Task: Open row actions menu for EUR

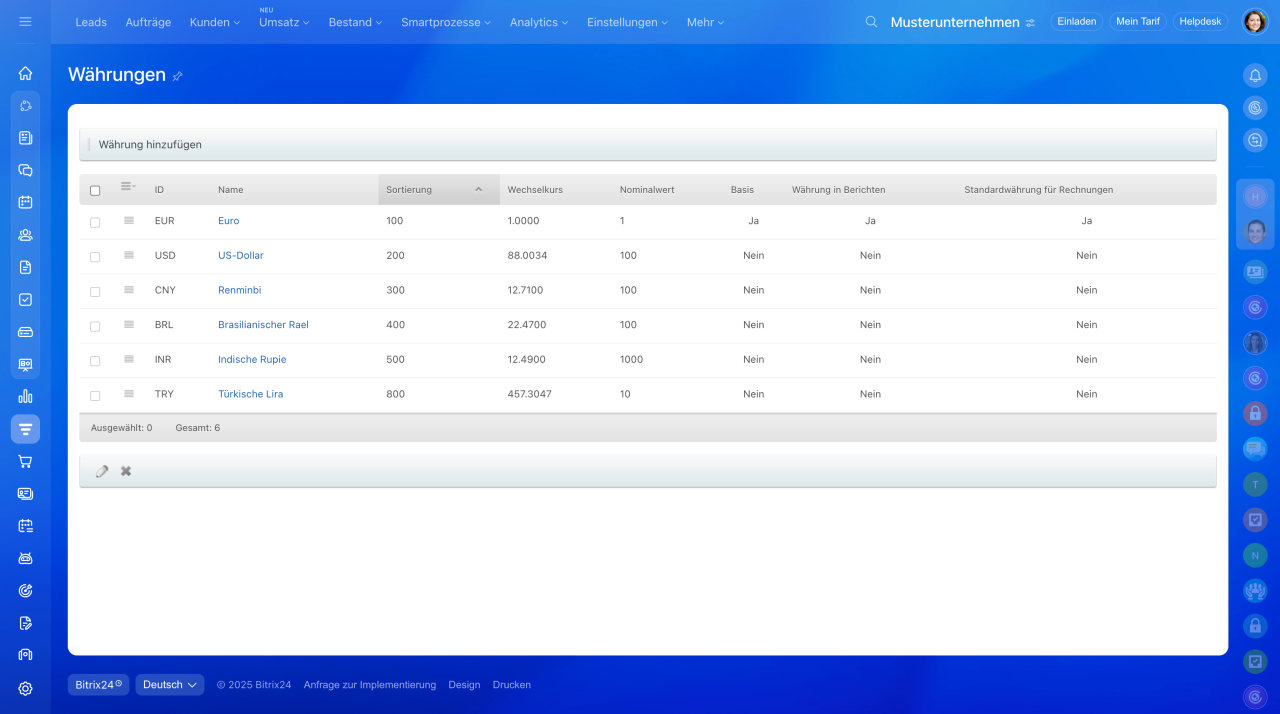Action: click(128, 220)
